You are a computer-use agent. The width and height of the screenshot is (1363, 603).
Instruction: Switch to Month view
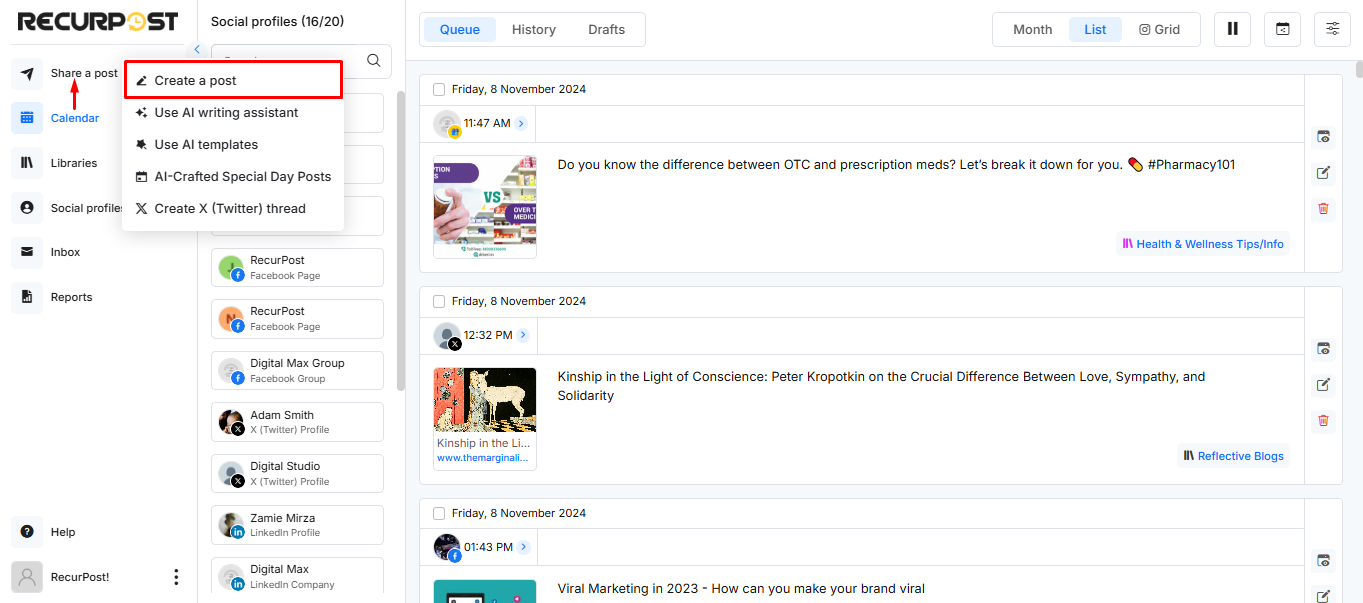(1033, 30)
